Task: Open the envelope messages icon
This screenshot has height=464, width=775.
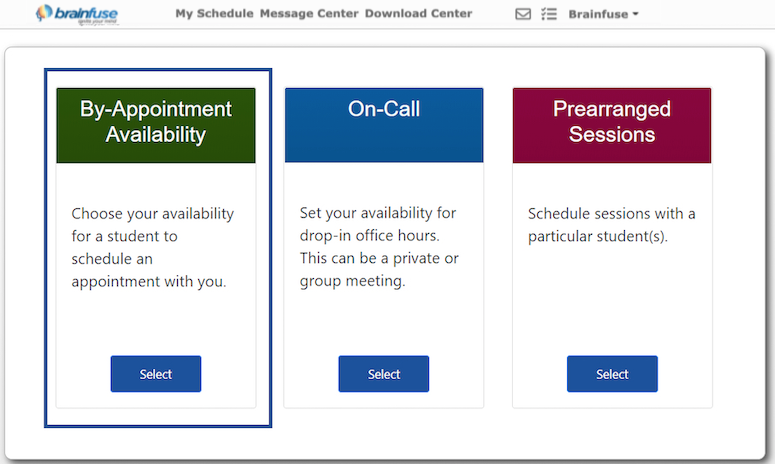Action: [x=523, y=14]
